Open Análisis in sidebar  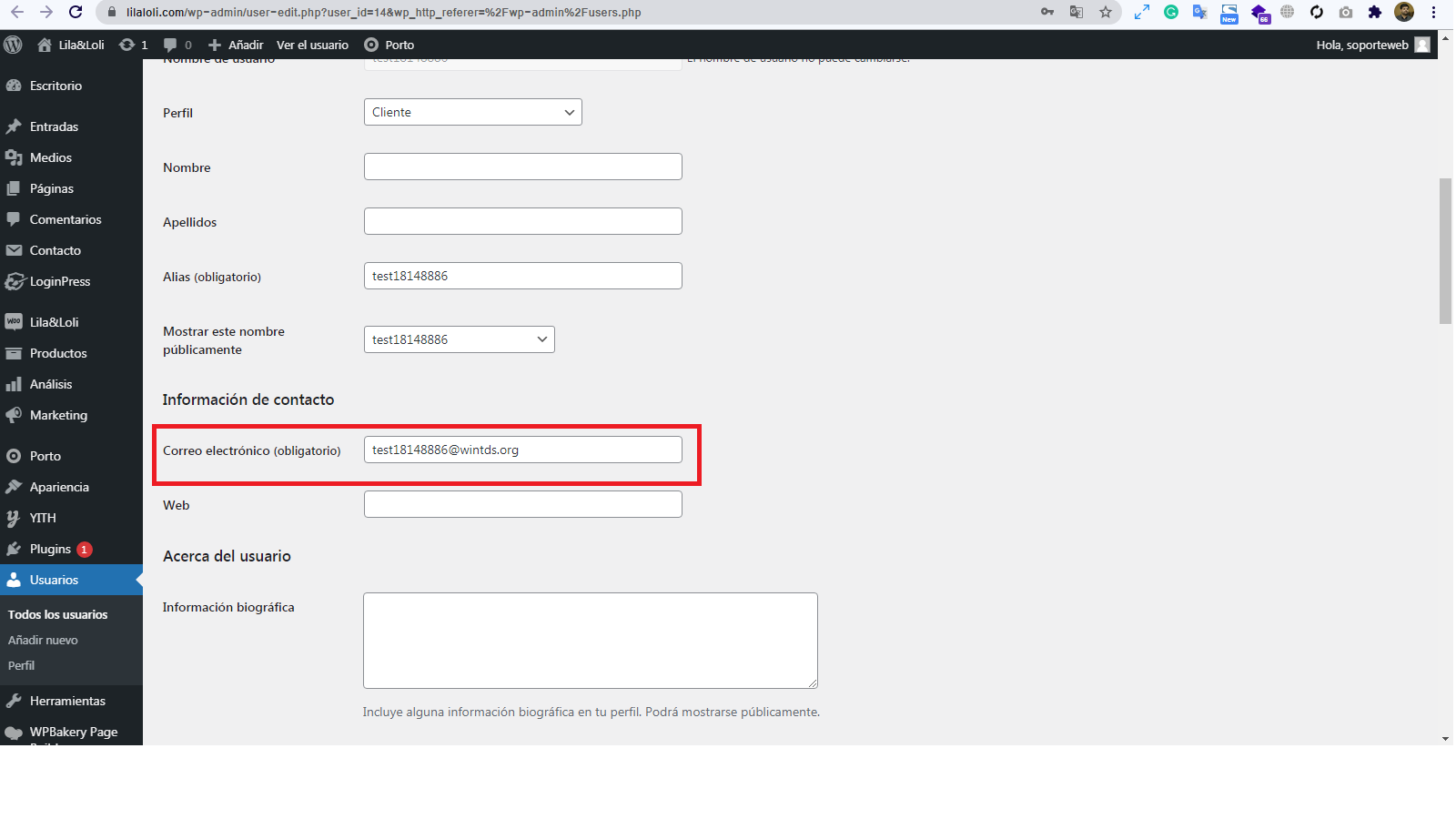coord(71,384)
